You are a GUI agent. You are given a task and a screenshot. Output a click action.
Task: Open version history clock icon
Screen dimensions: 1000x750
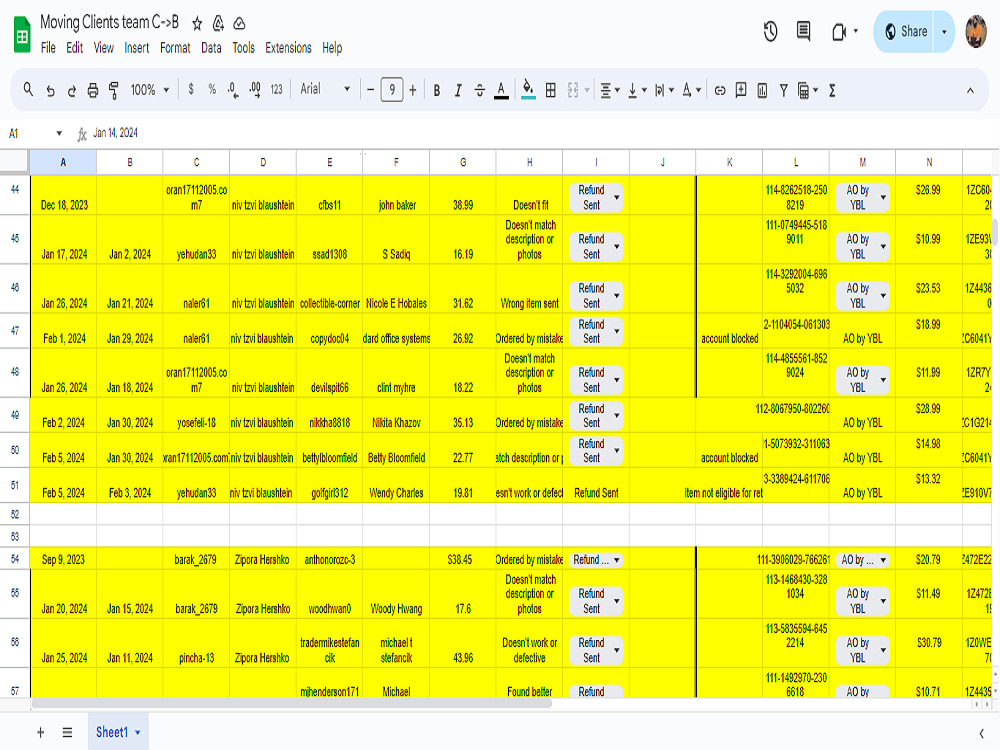coord(770,31)
